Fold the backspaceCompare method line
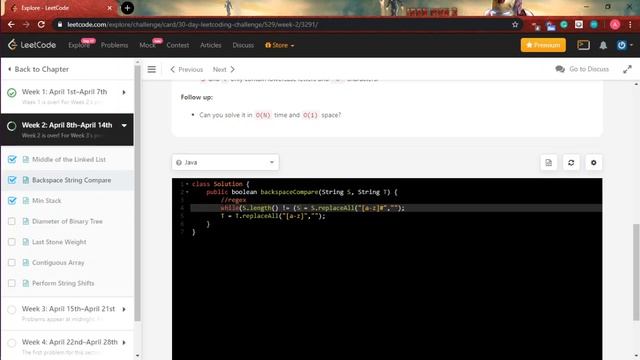Viewport: 640px width, 360px height. [187, 192]
